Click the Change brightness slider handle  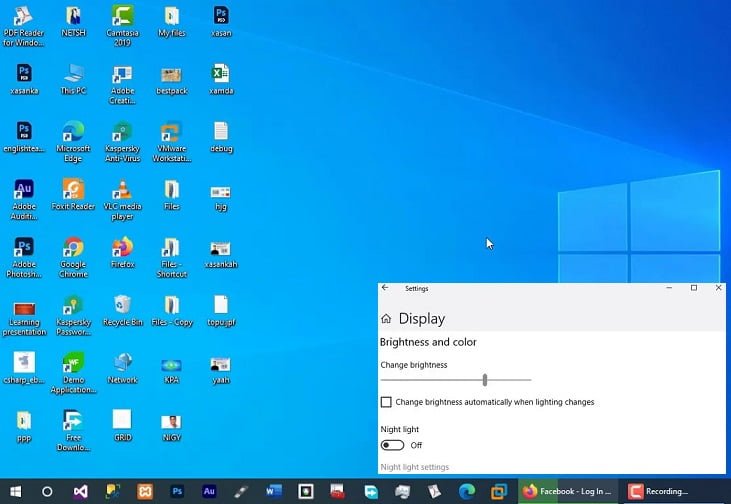pyautogui.click(x=485, y=380)
